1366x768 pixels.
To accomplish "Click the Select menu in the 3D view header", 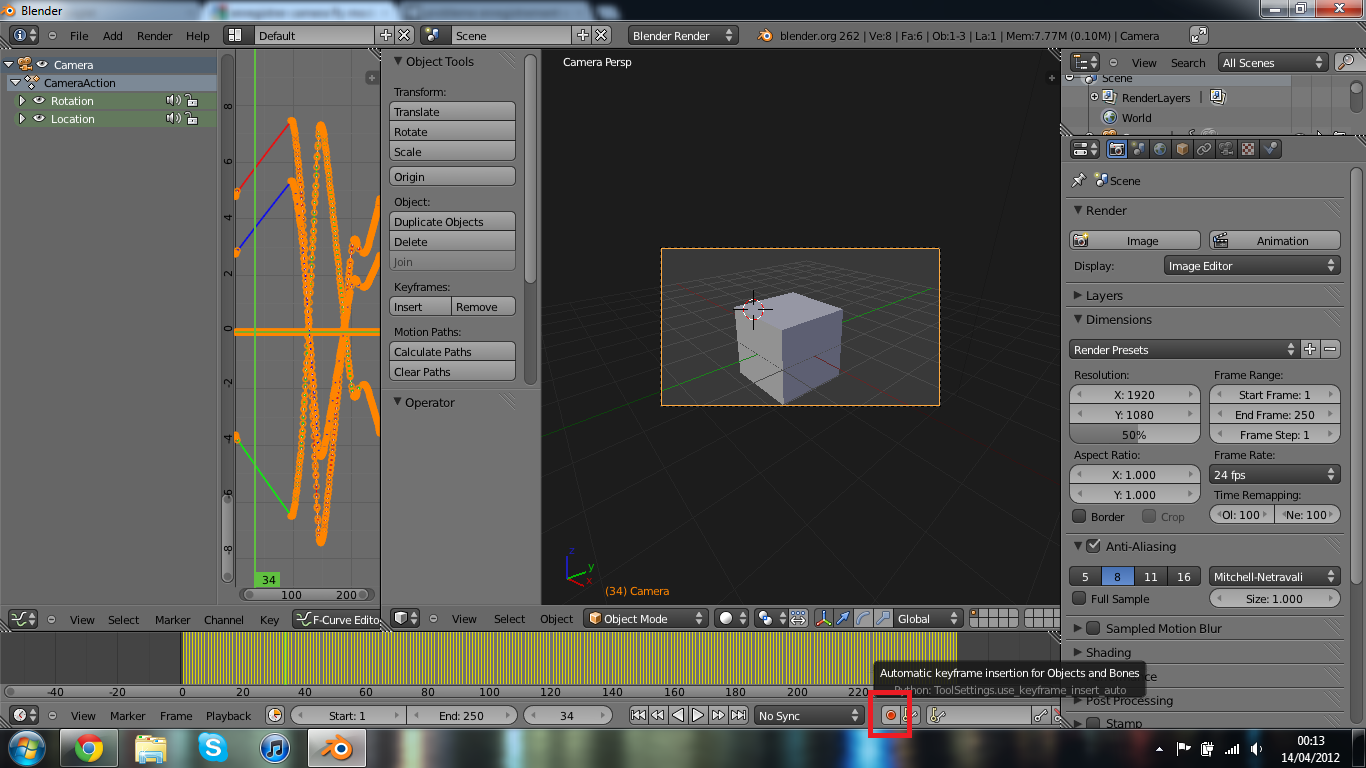I will (x=509, y=619).
